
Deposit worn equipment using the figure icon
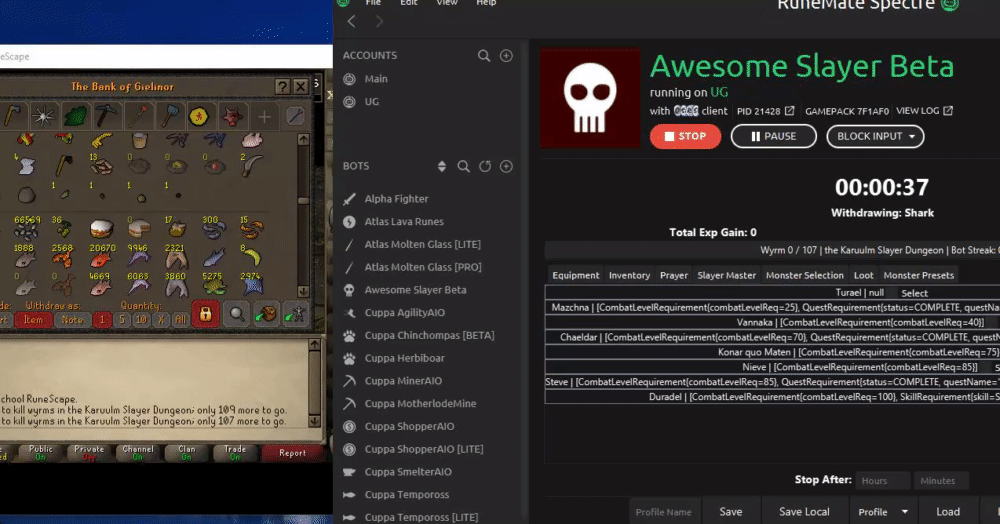(x=295, y=314)
